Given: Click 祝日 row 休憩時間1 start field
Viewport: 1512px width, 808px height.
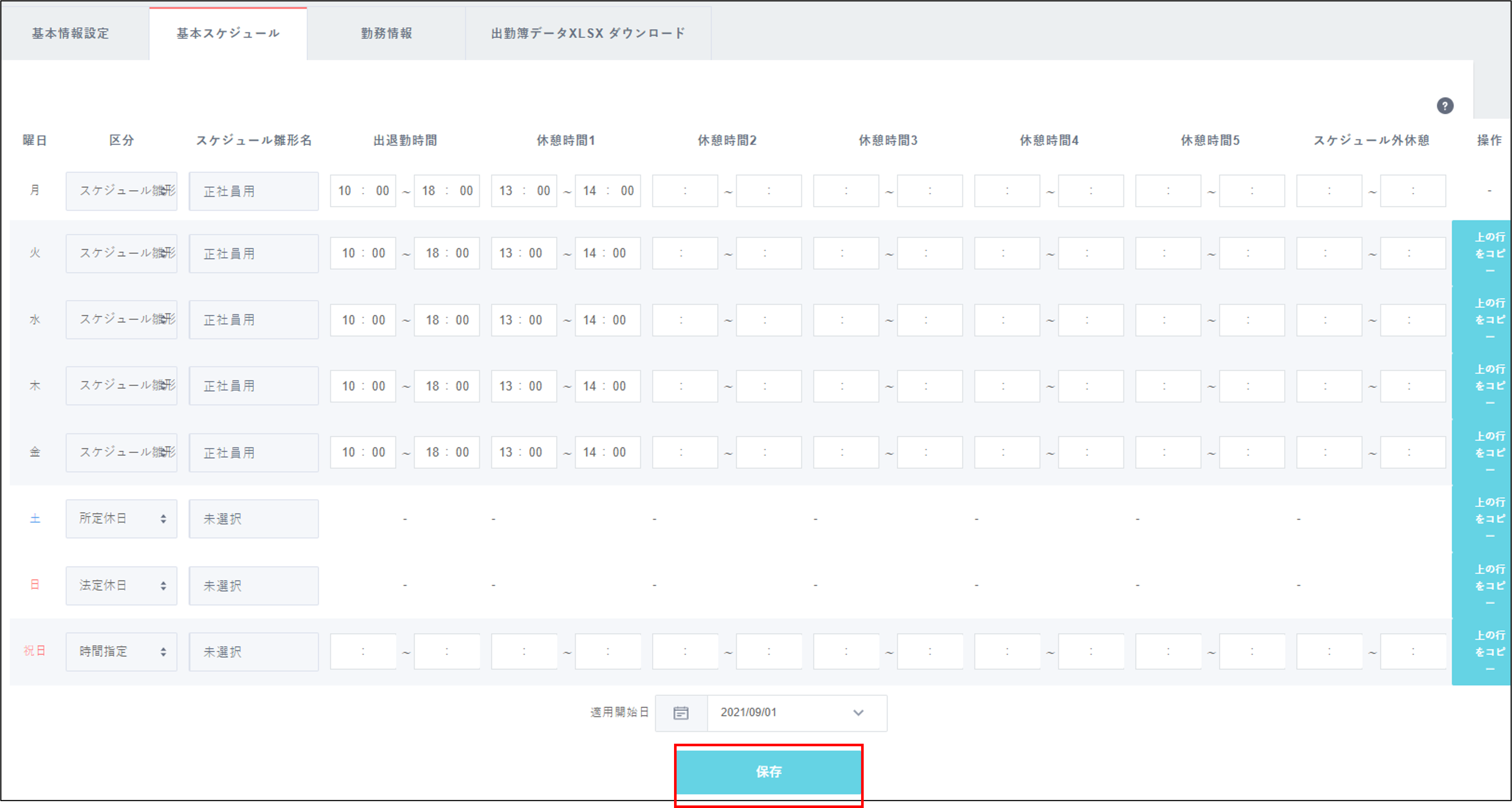Looking at the screenshot, I should pyautogui.click(x=524, y=651).
